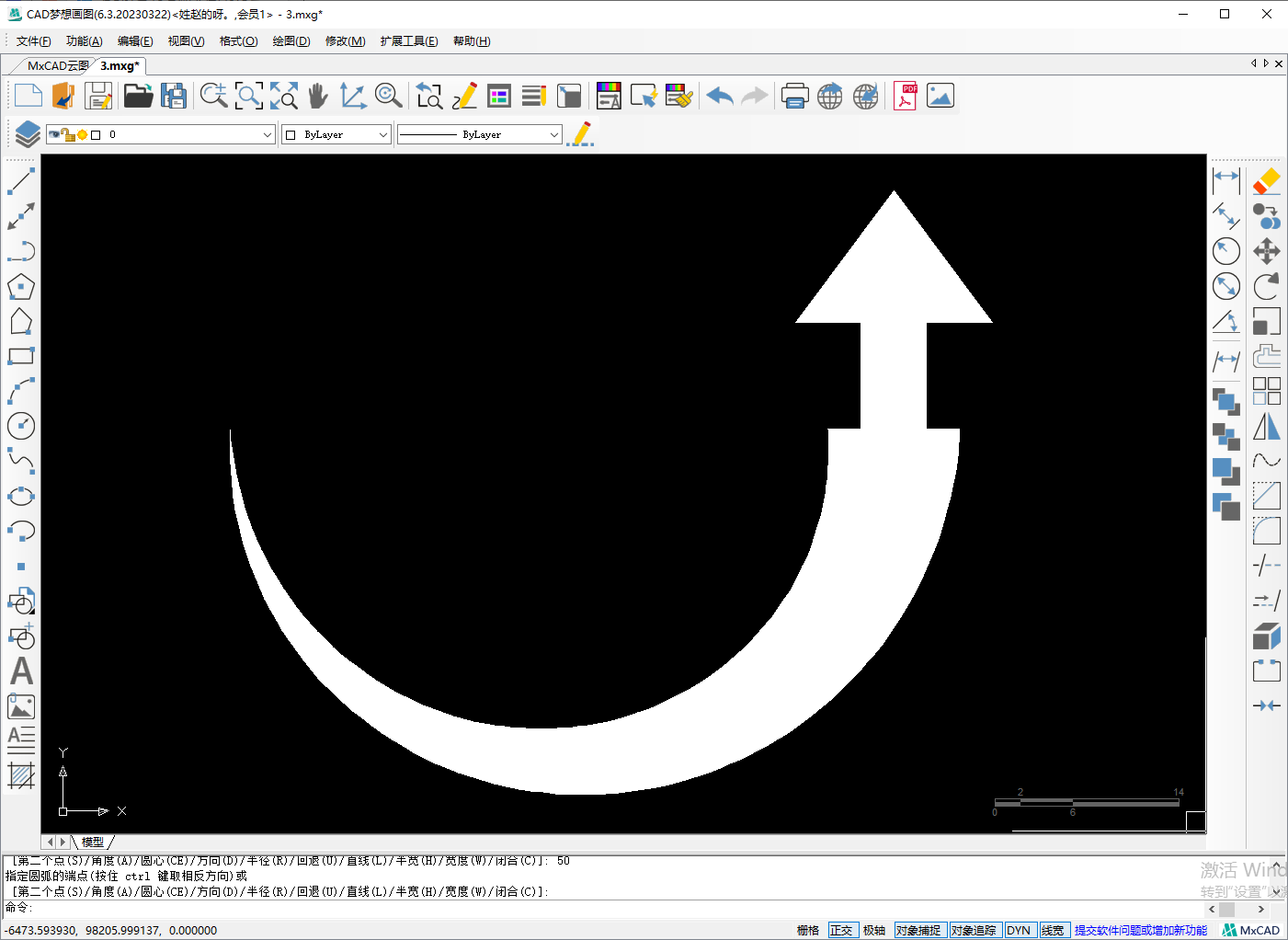Select the Line drawing tool
The height and width of the screenshot is (940, 1288).
click(x=20, y=181)
